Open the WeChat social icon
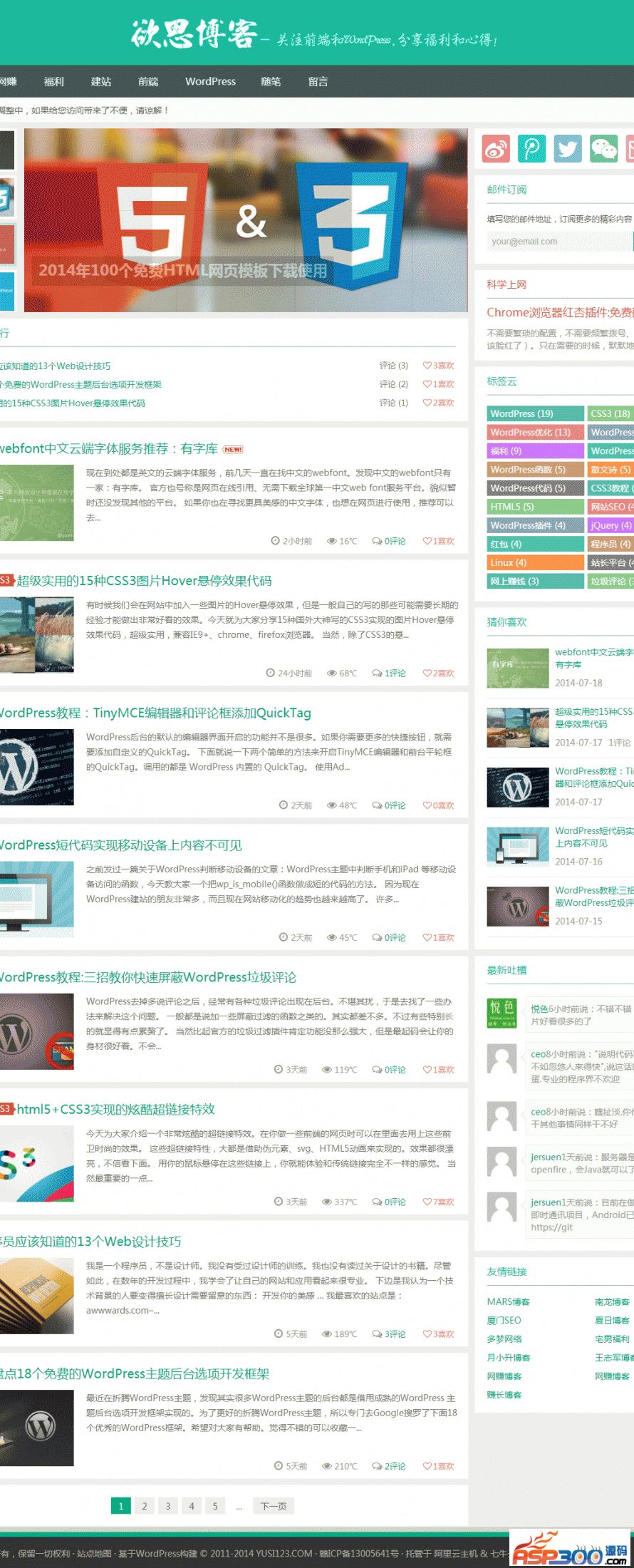634x1568 pixels. tap(604, 148)
